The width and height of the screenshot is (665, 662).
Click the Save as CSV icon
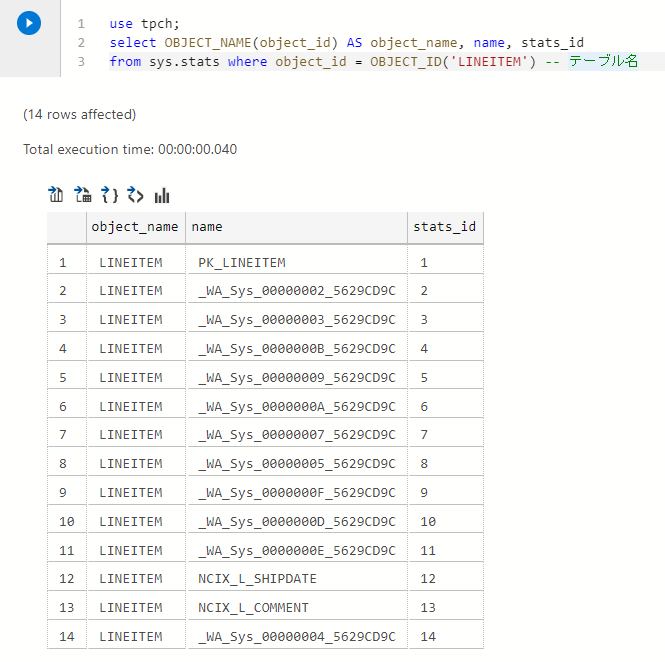click(56, 195)
